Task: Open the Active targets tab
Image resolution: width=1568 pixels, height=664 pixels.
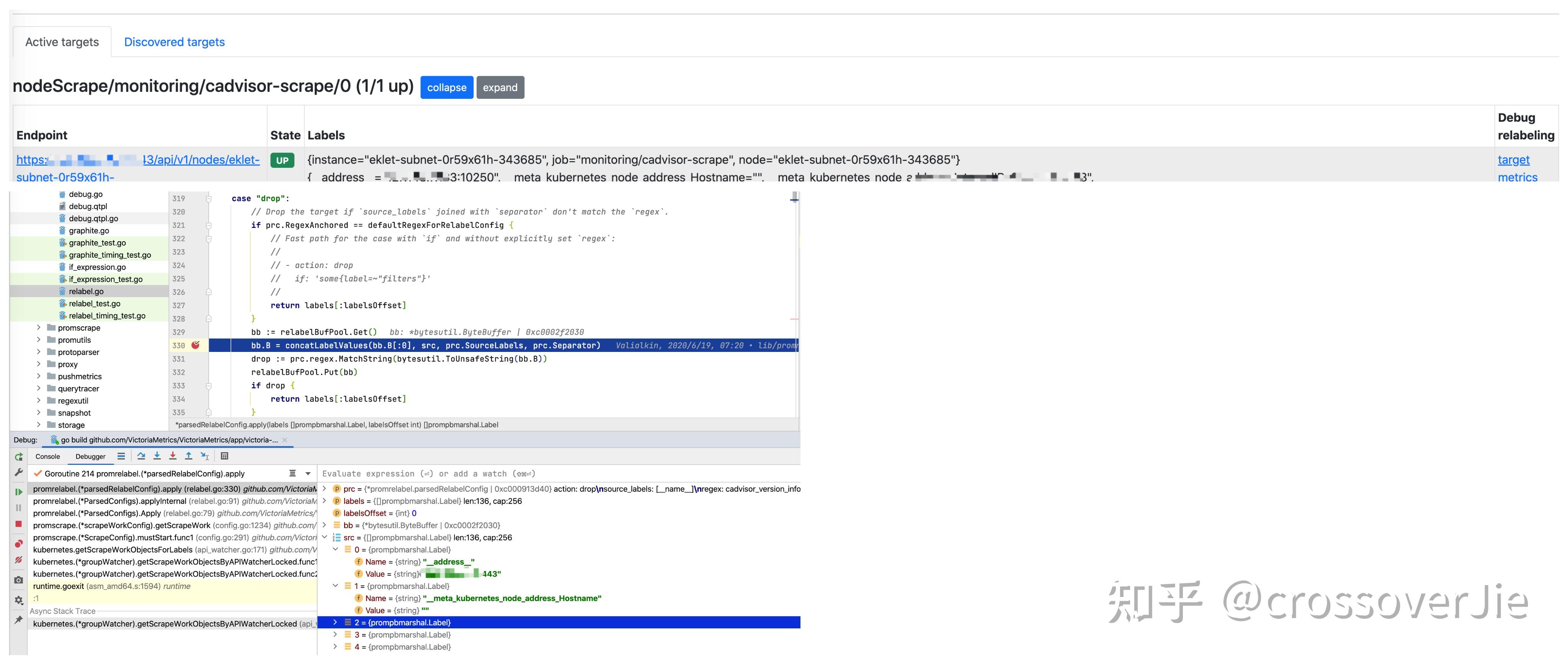Action: [62, 42]
